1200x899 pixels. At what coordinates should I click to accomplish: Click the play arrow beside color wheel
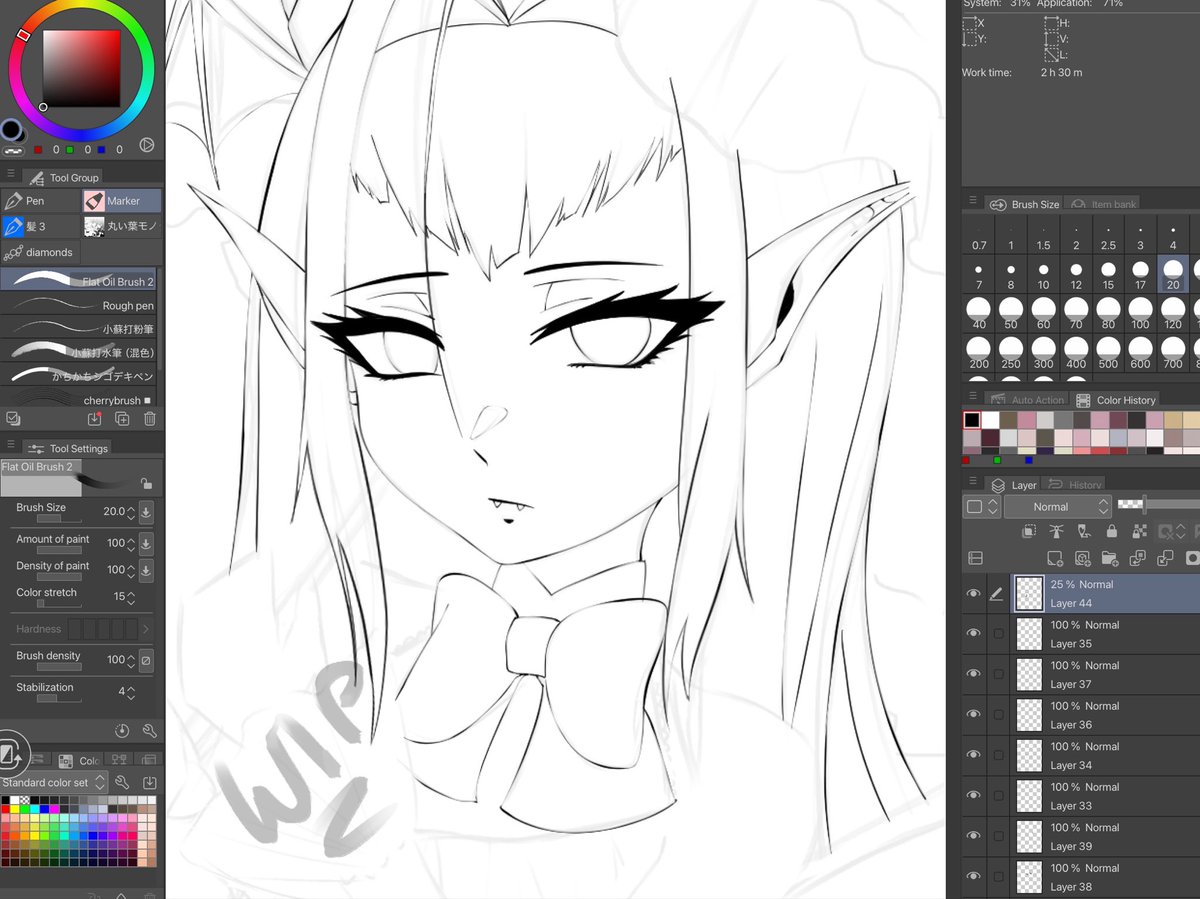[x=147, y=145]
